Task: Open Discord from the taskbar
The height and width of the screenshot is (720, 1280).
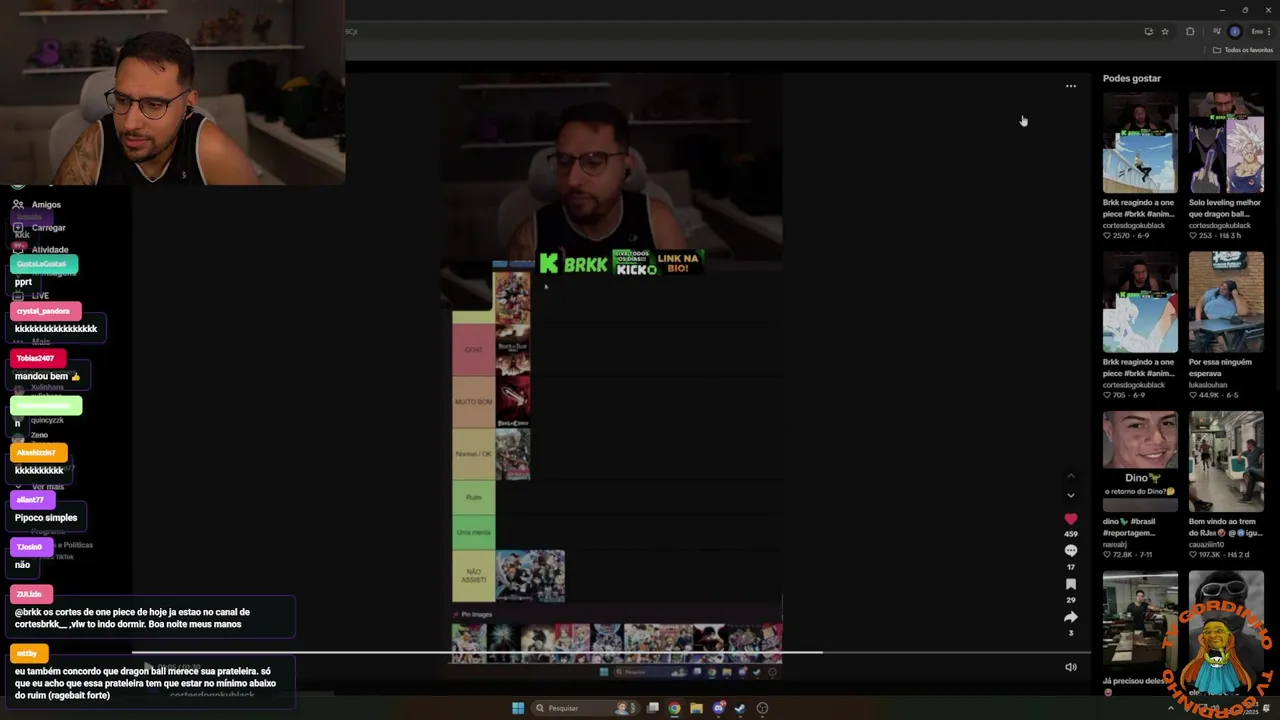Action: coord(718,708)
